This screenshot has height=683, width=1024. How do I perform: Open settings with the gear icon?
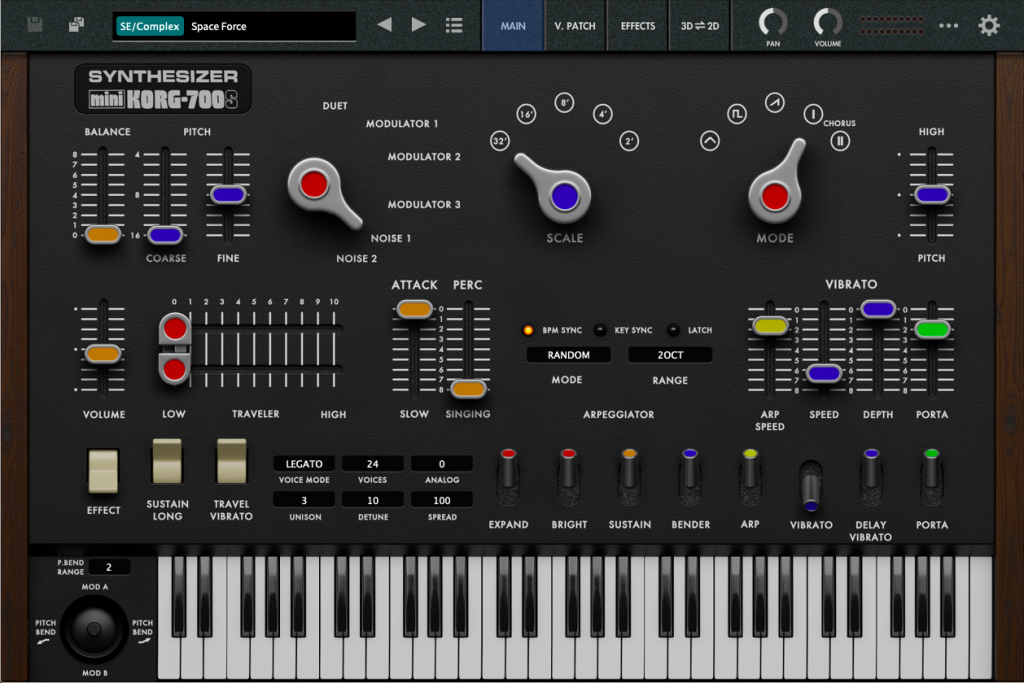[x=989, y=25]
